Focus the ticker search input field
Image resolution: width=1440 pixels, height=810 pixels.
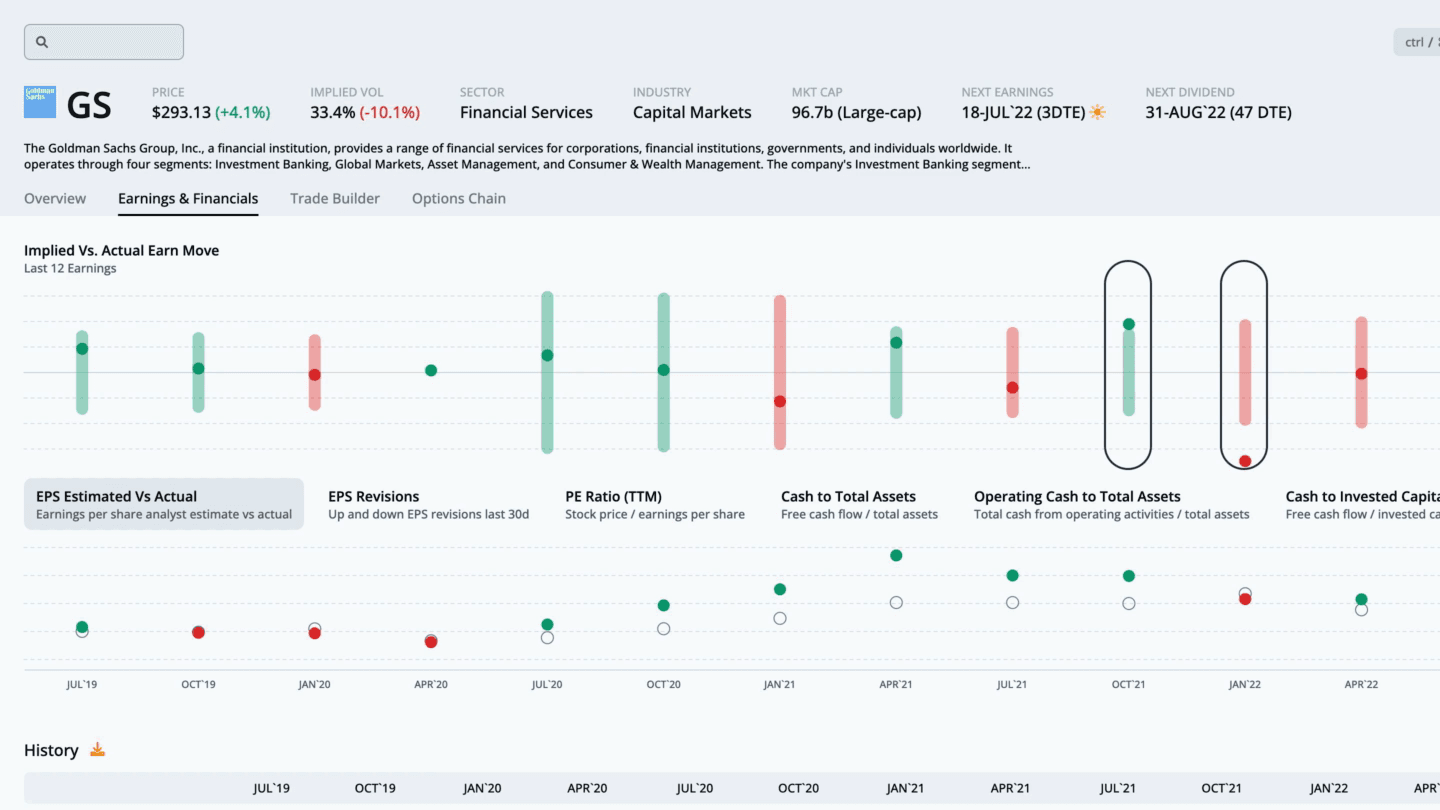pyautogui.click(x=104, y=42)
